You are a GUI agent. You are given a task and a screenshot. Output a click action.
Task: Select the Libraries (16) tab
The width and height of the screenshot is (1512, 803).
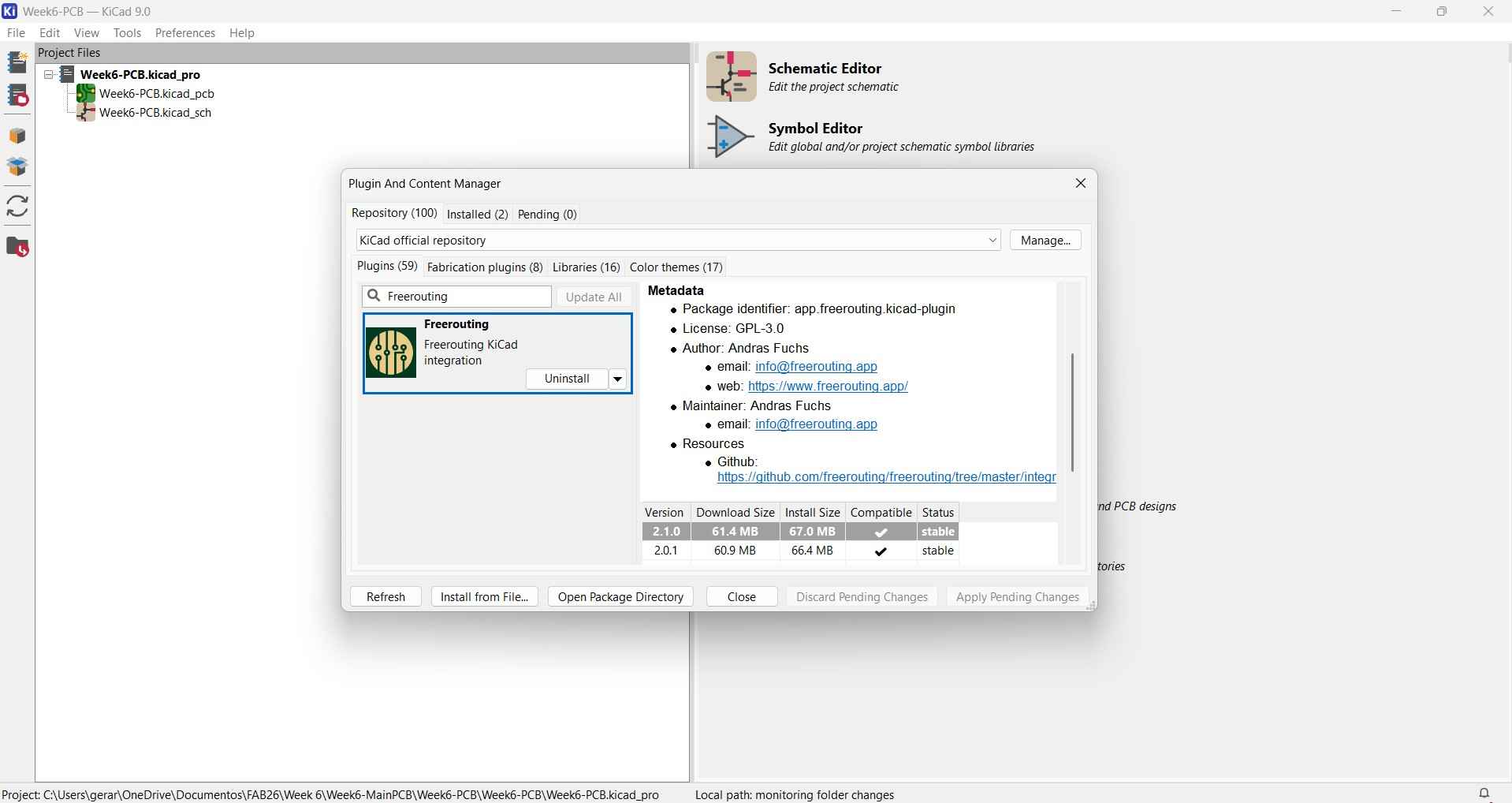click(x=587, y=267)
